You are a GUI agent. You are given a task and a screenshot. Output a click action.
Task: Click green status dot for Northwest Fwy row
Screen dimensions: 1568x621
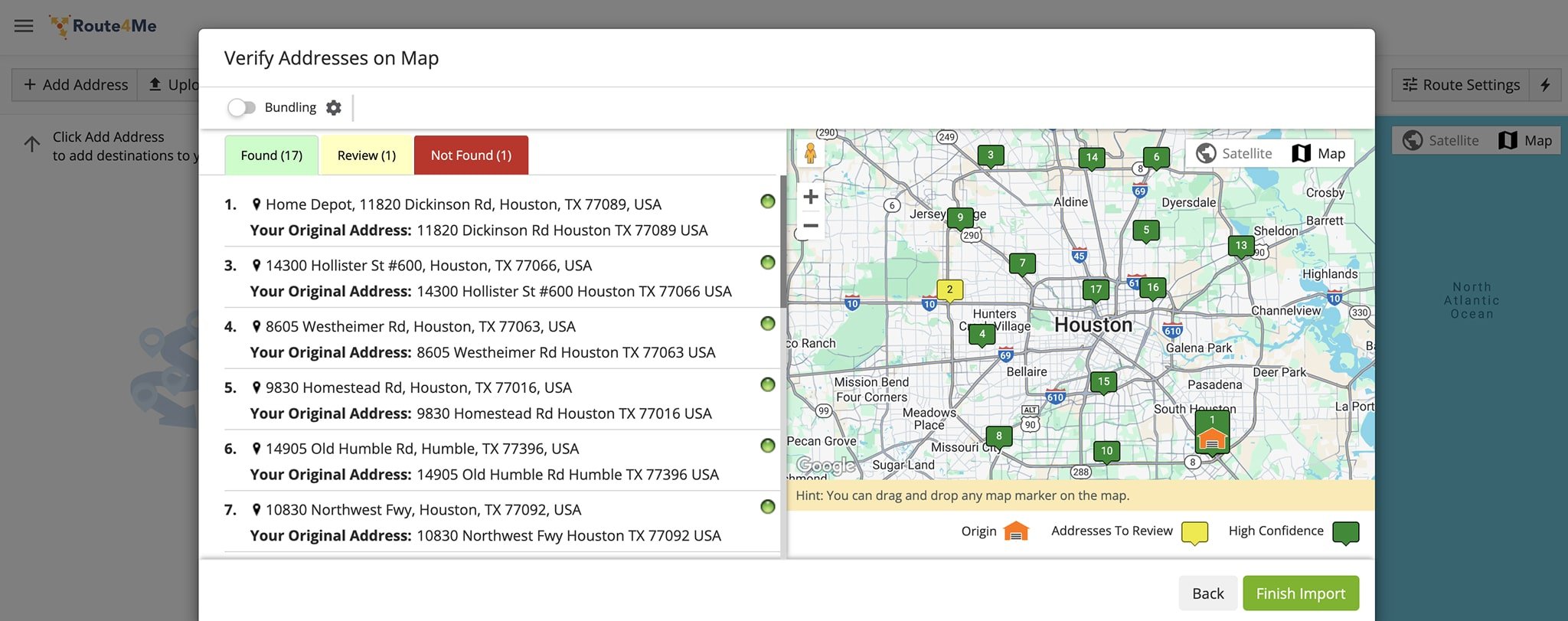pyautogui.click(x=767, y=507)
